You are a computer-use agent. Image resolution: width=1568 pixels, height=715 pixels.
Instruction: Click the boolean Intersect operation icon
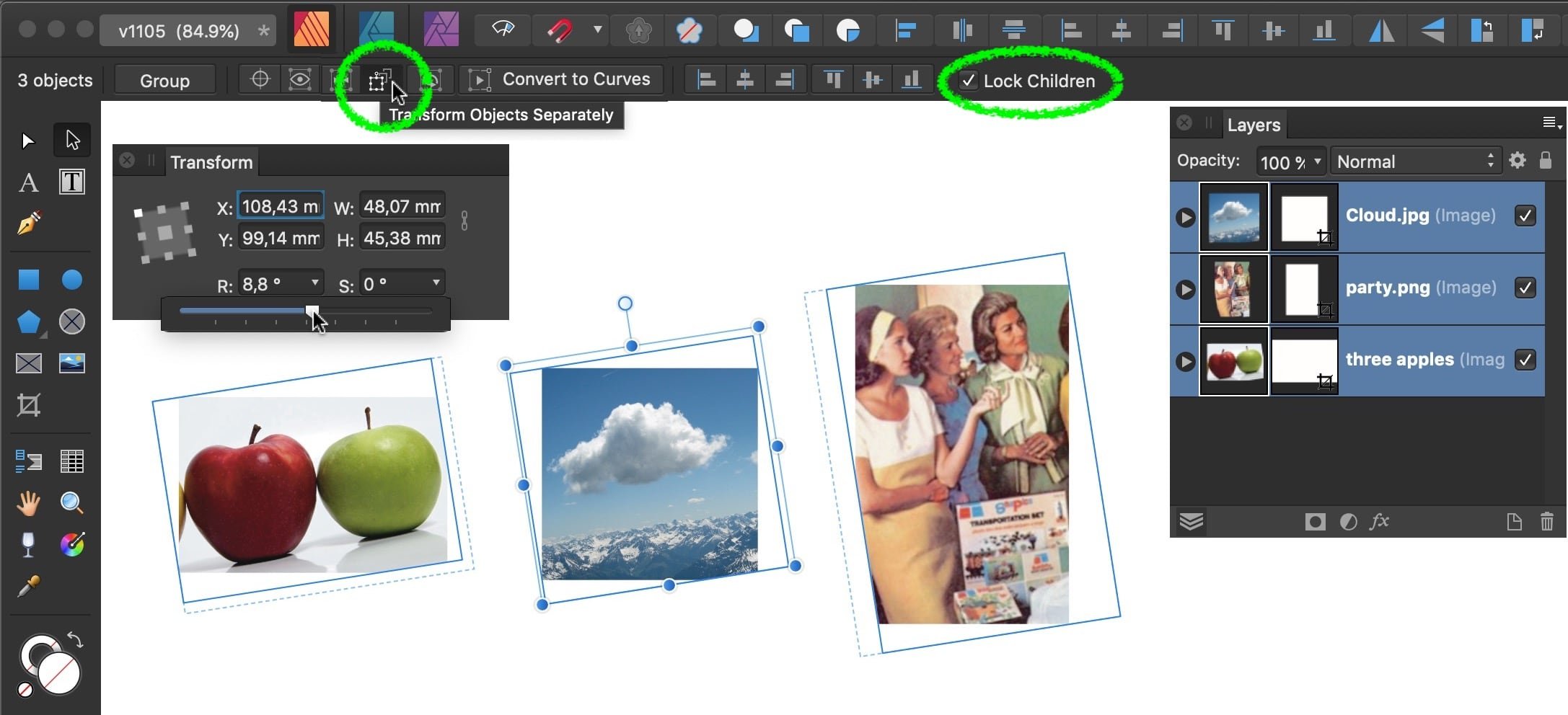pos(847,30)
